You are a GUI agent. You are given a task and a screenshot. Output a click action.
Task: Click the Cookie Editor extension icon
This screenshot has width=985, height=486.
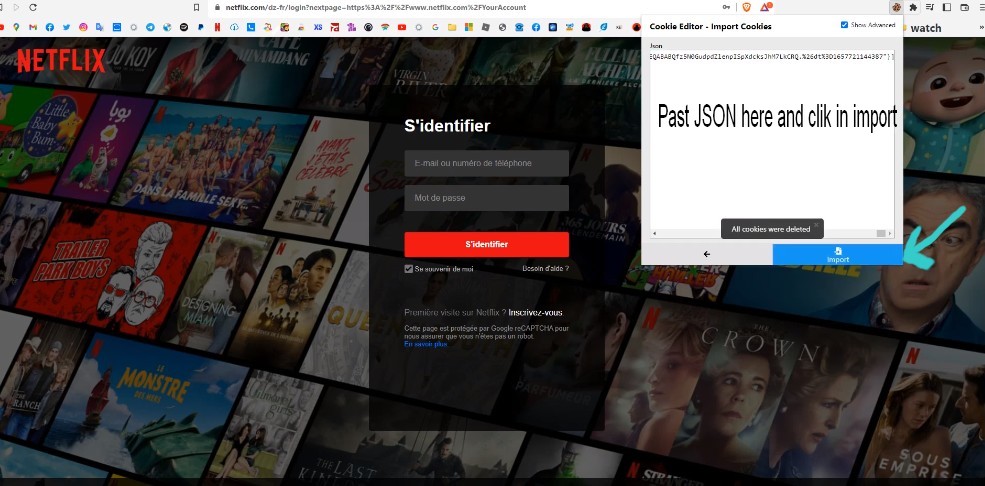click(x=897, y=7)
